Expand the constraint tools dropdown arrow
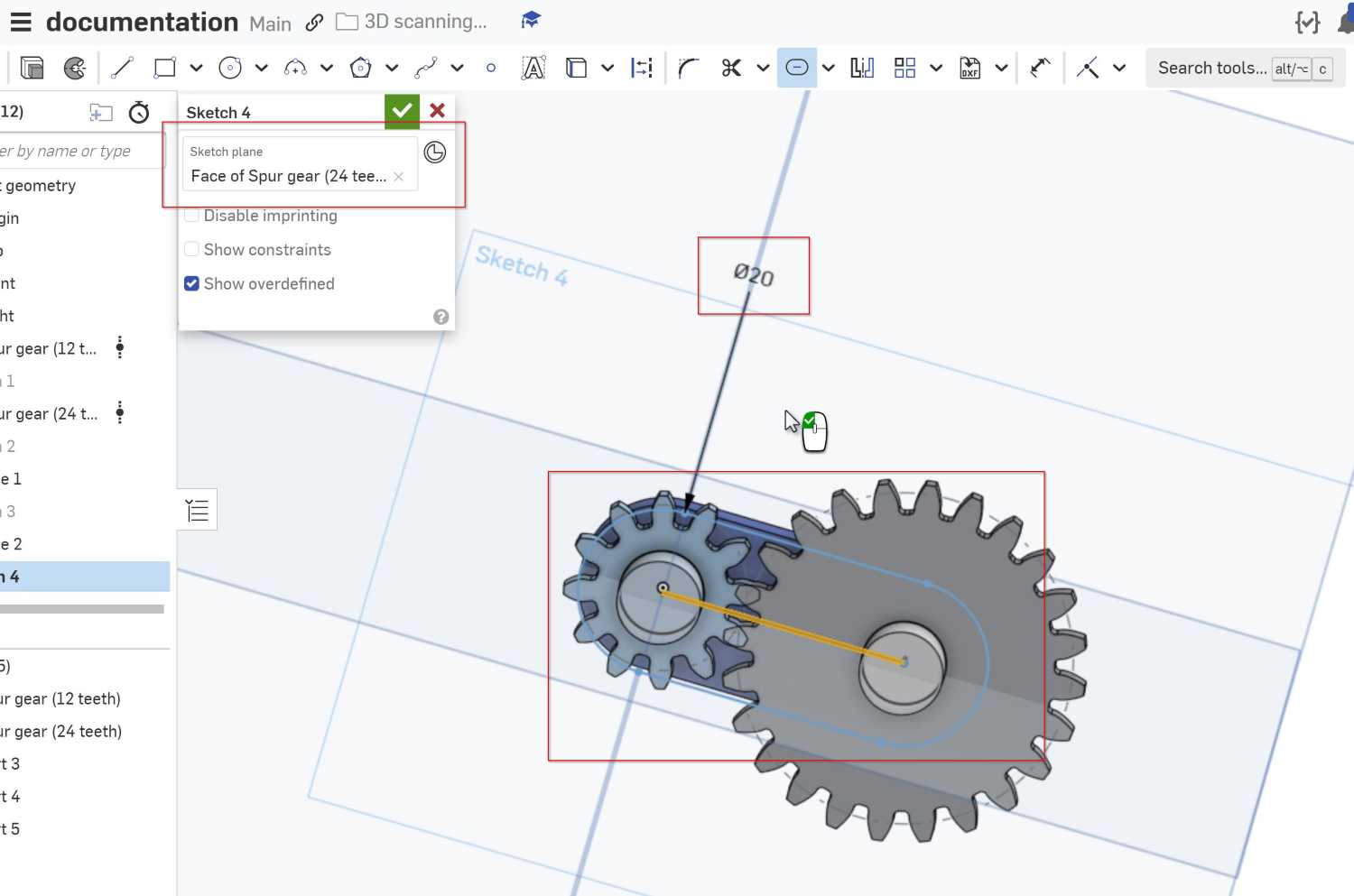 (x=1119, y=68)
